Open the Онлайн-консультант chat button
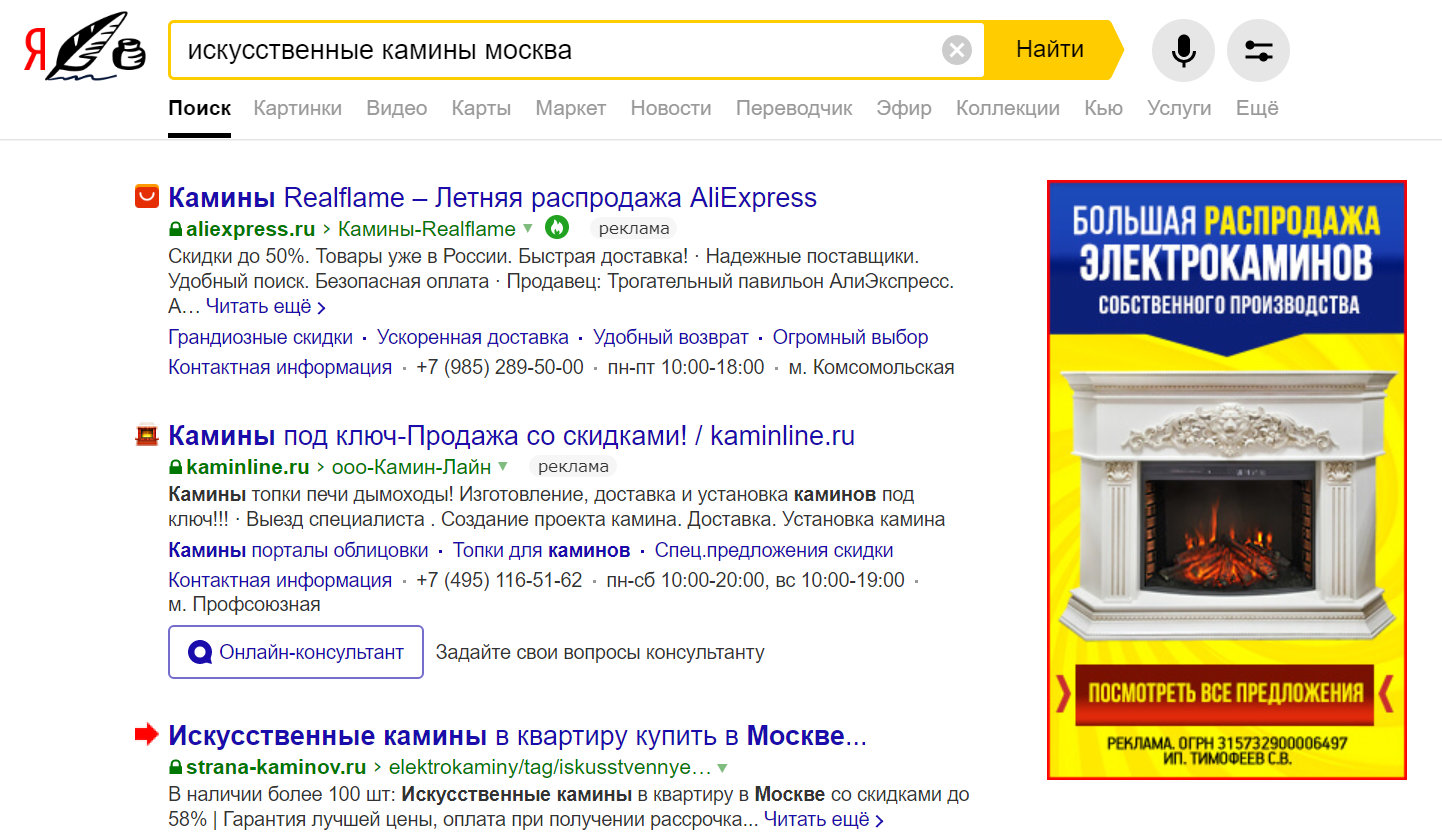 296,652
